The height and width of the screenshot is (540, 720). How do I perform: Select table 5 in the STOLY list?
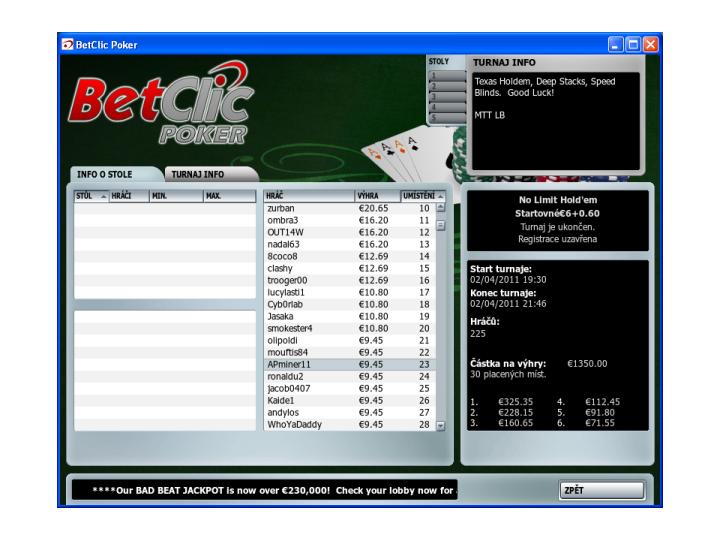tap(446, 117)
